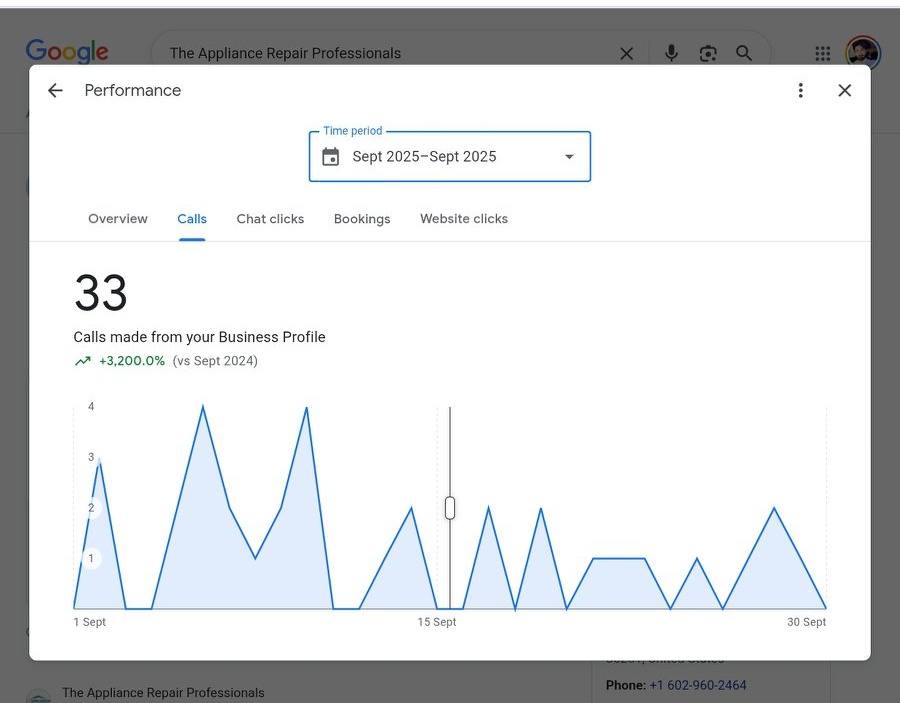Open the account profile avatar
Screen dimensions: 900x703
tap(862, 53)
